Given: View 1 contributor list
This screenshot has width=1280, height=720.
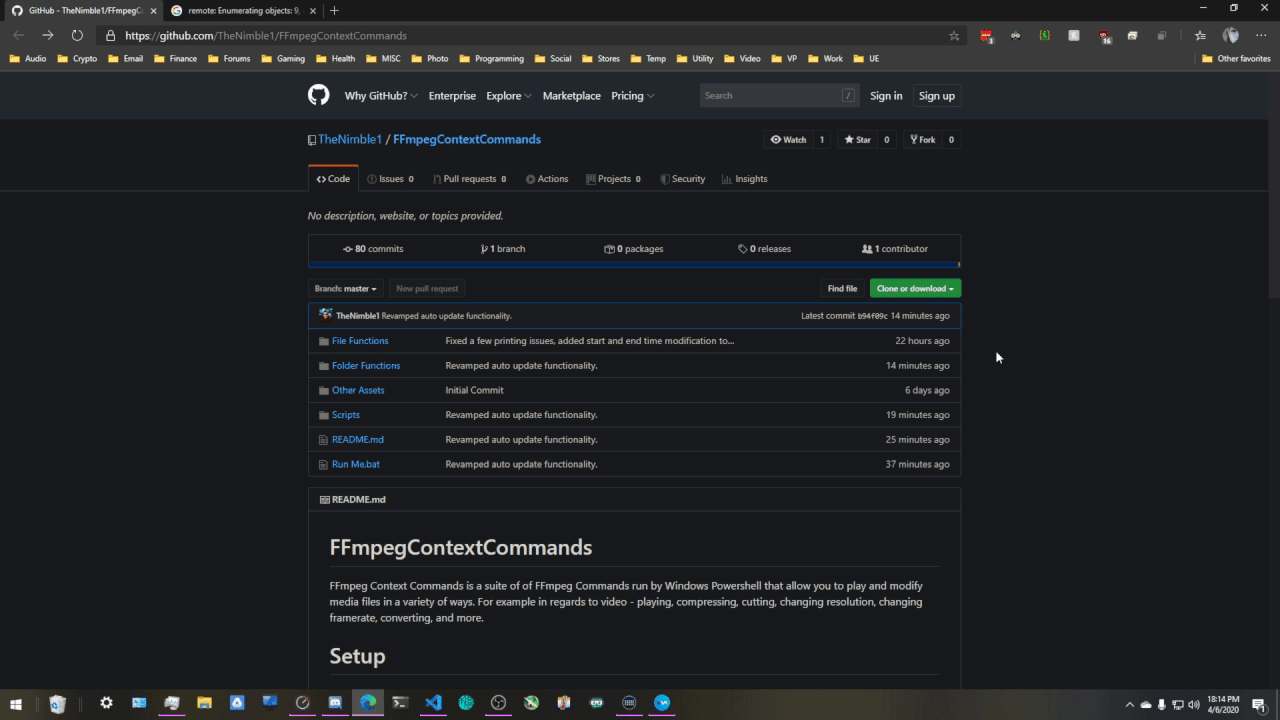Looking at the screenshot, I should coord(895,249).
